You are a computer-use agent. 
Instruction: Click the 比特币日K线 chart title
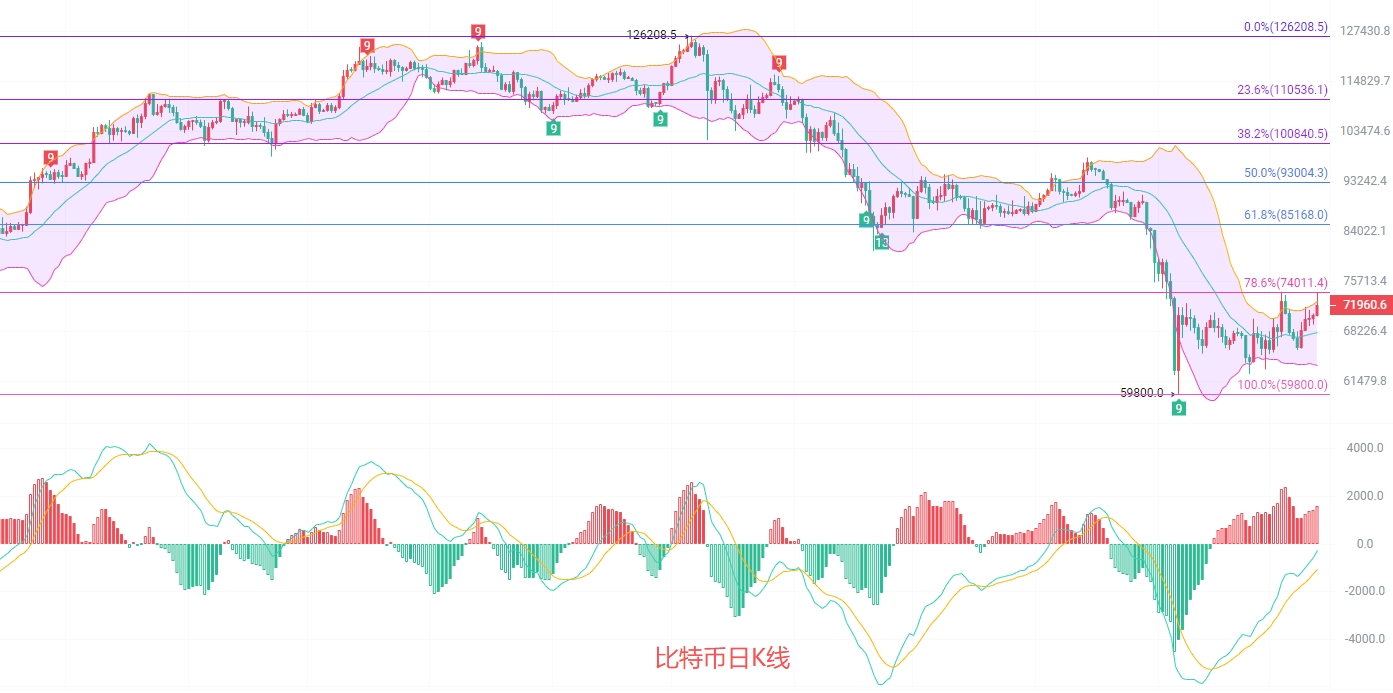pos(722,658)
